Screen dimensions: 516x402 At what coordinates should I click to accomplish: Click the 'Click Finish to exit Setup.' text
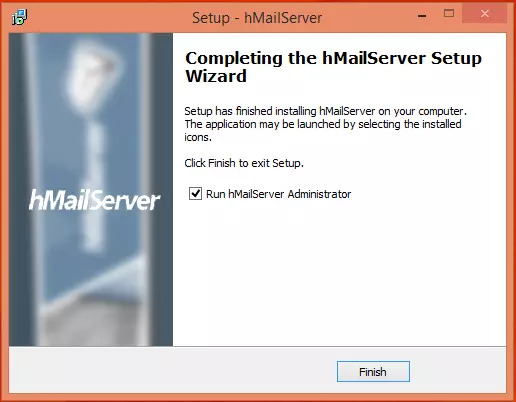pos(244,163)
